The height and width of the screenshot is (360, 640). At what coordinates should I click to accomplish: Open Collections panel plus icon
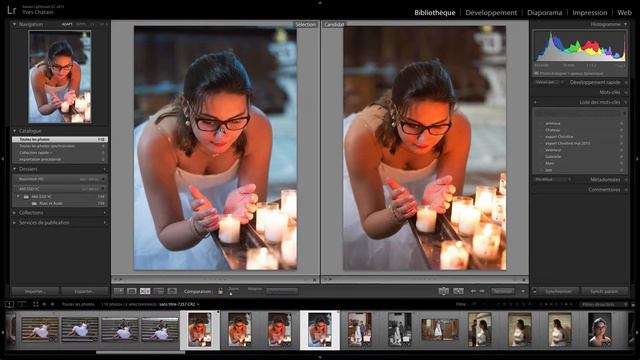tap(104, 213)
